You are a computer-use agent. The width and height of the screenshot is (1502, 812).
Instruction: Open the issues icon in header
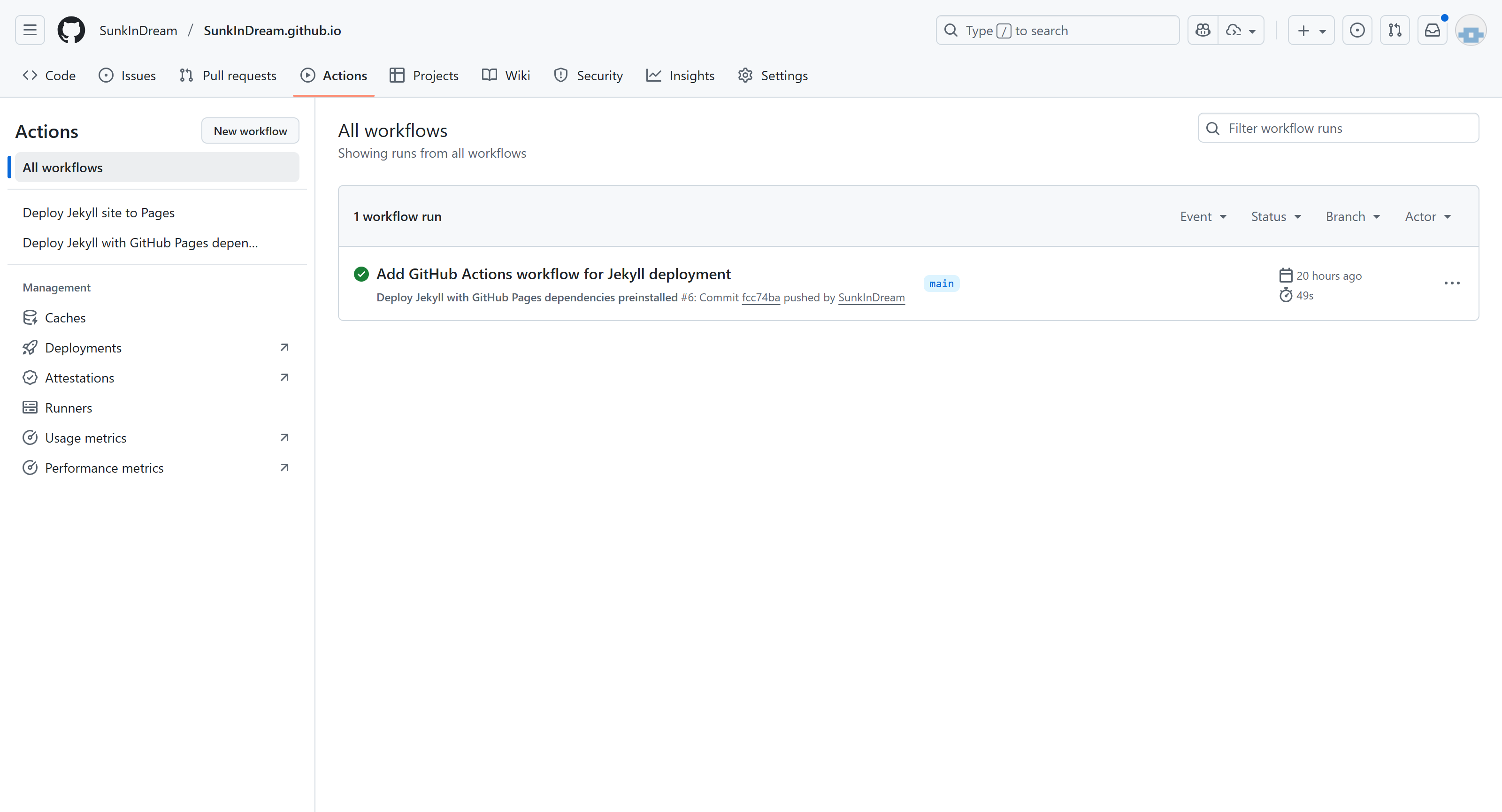tap(1357, 31)
